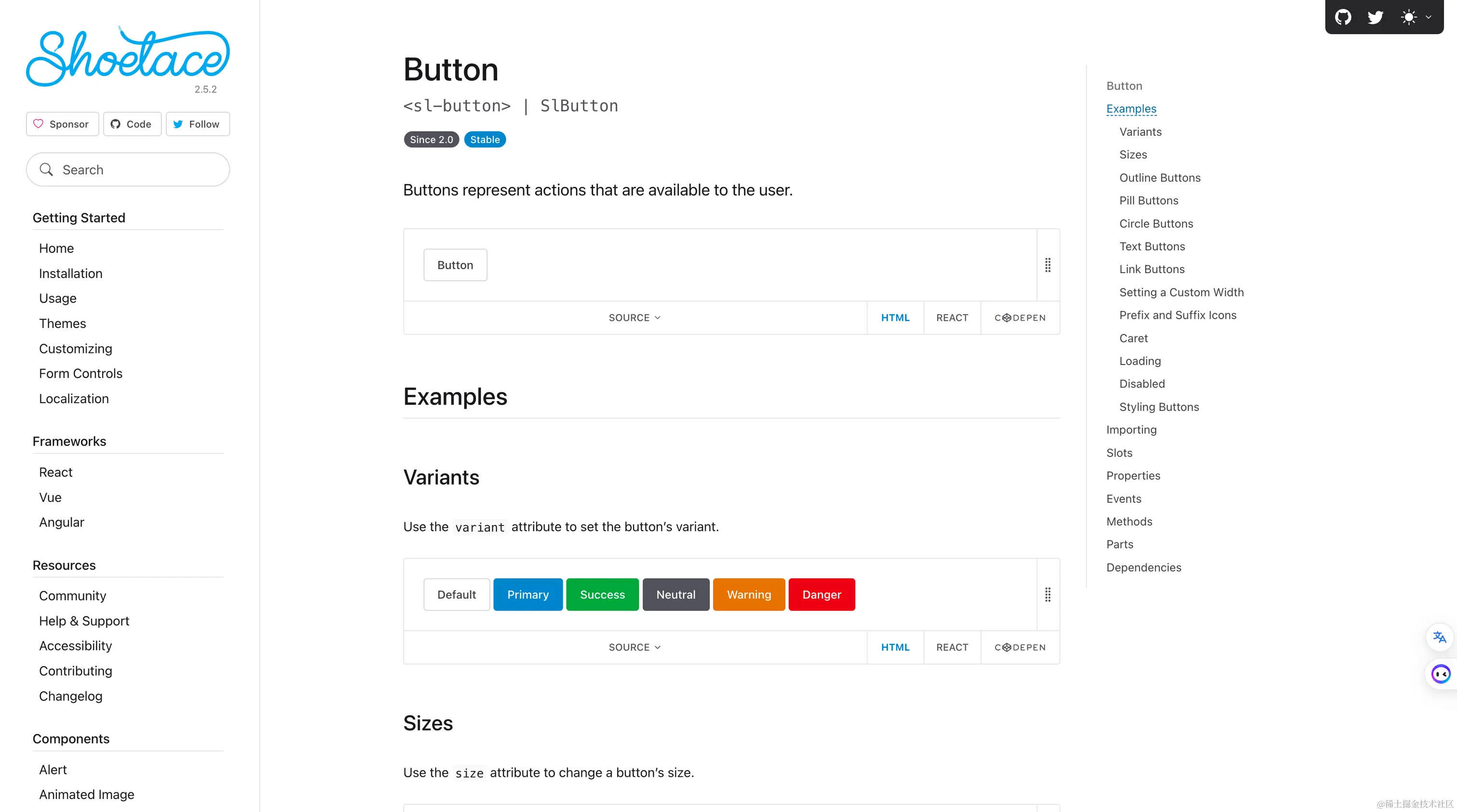Click the Shoelace logo
The width and height of the screenshot is (1457, 812).
tap(128, 56)
